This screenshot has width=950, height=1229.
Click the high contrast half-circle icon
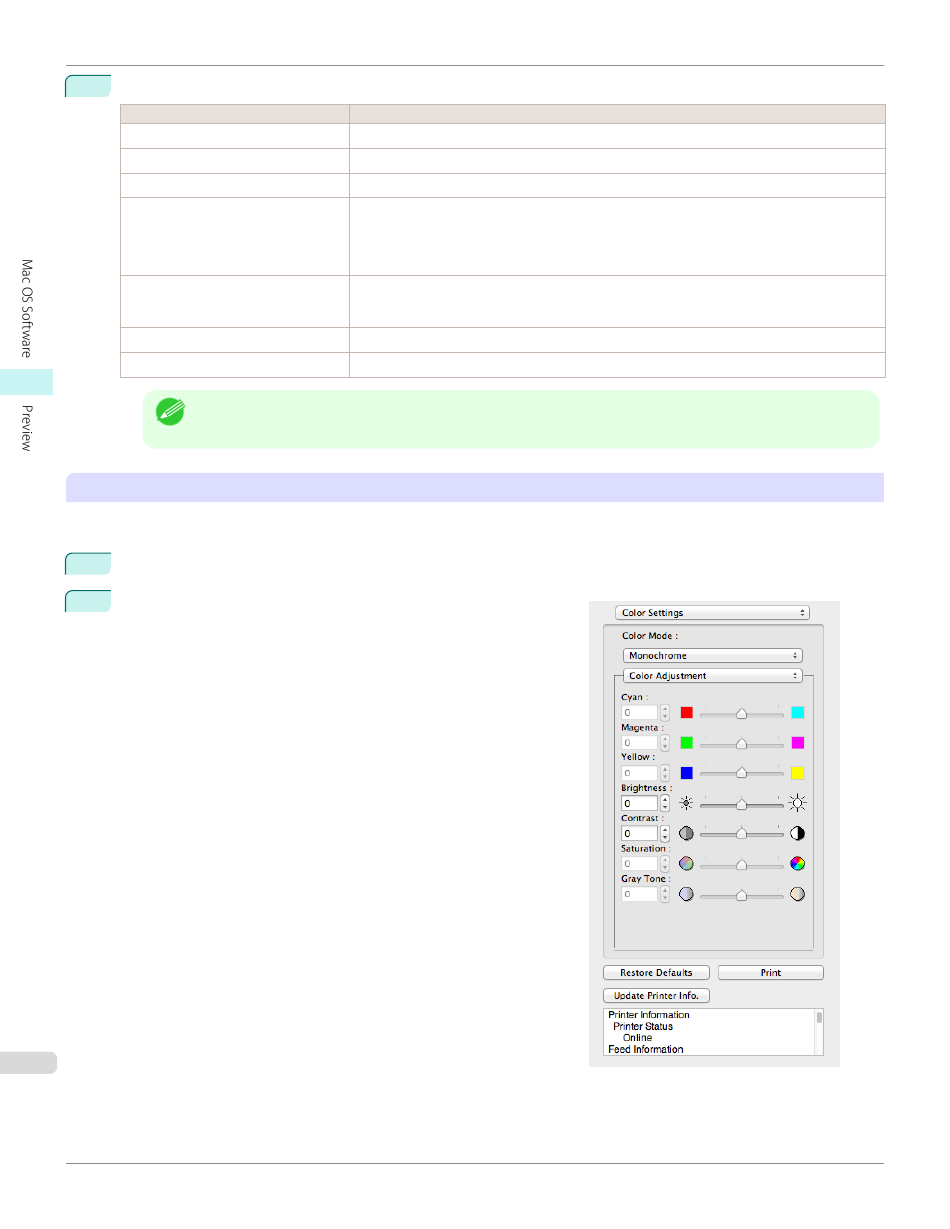pyautogui.click(x=798, y=833)
